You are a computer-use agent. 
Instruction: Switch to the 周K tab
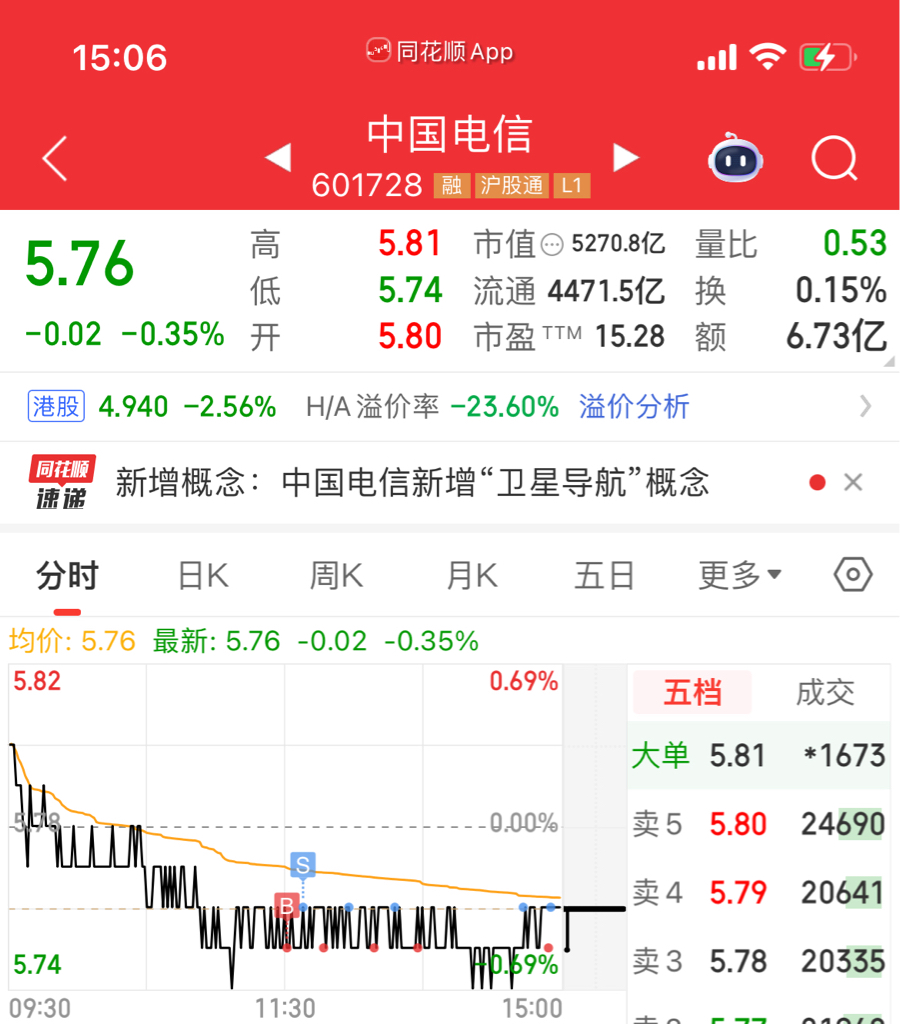[336, 576]
